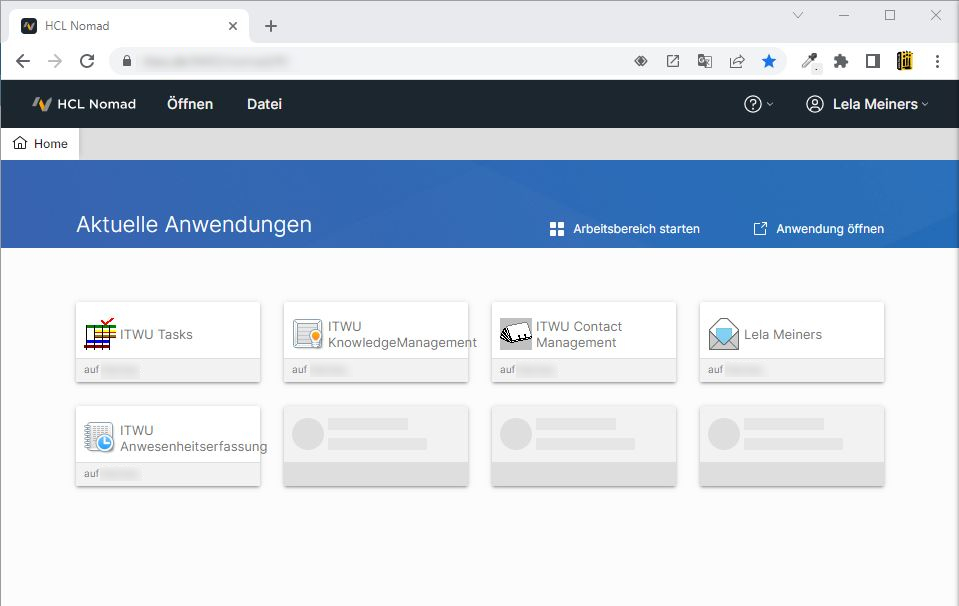Open the ITWU Anwesenheitserfassung clock icon
The height and width of the screenshot is (606, 959).
coord(99,437)
